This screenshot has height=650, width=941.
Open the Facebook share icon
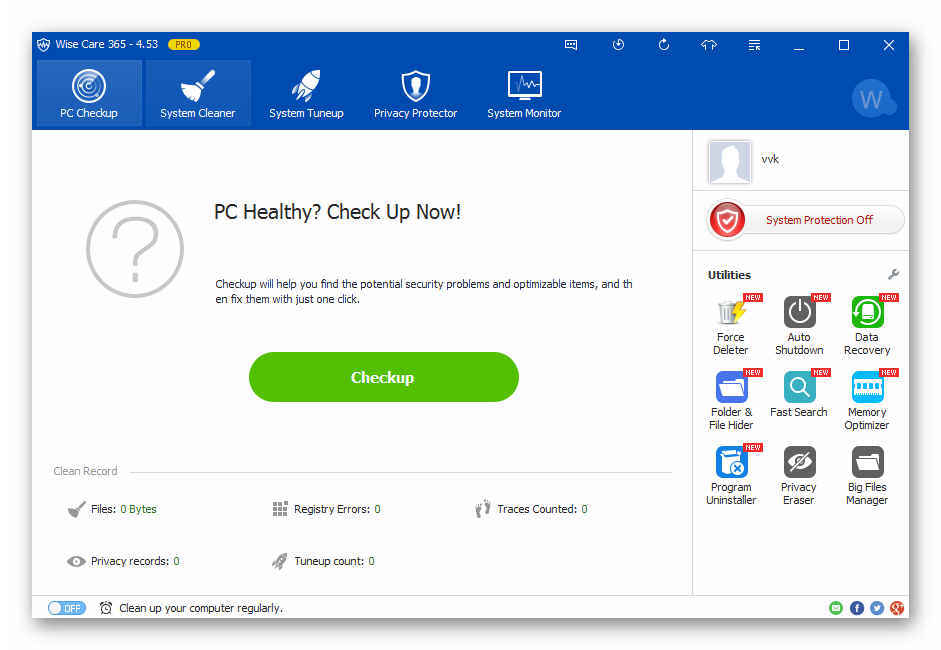click(x=856, y=608)
